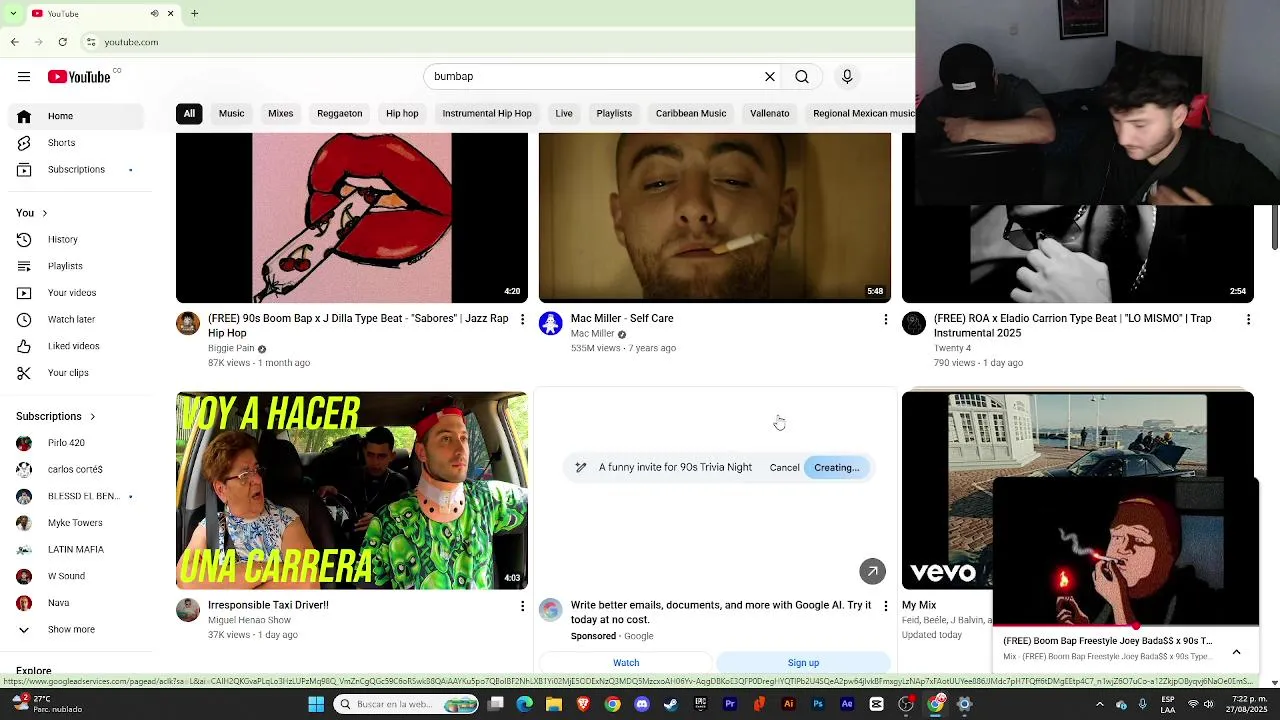The width and height of the screenshot is (1280, 720).
Task: Show hidden system tray icons
Action: coord(1099,704)
